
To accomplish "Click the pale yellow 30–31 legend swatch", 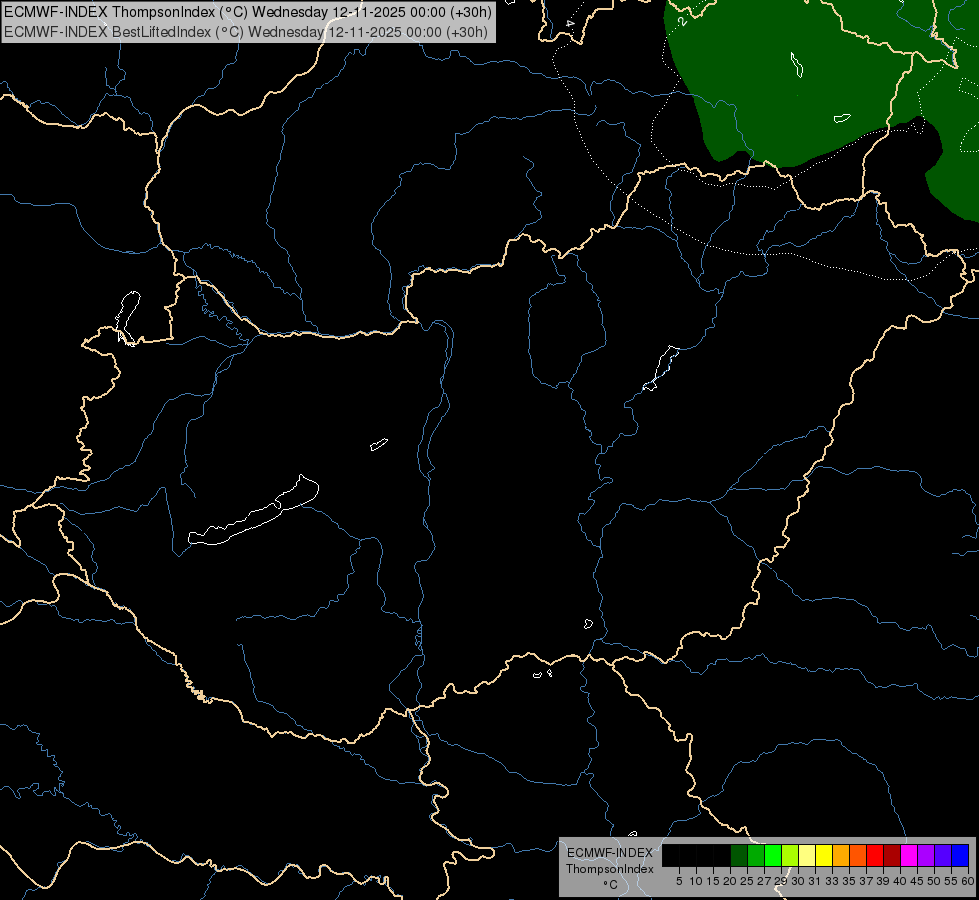I will [807, 855].
